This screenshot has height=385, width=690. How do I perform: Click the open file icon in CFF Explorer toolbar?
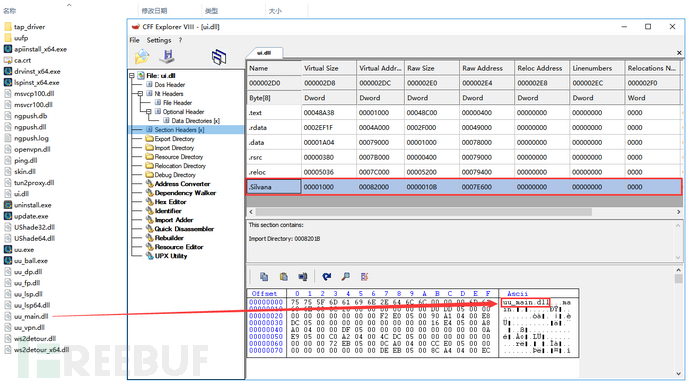[x=142, y=56]
